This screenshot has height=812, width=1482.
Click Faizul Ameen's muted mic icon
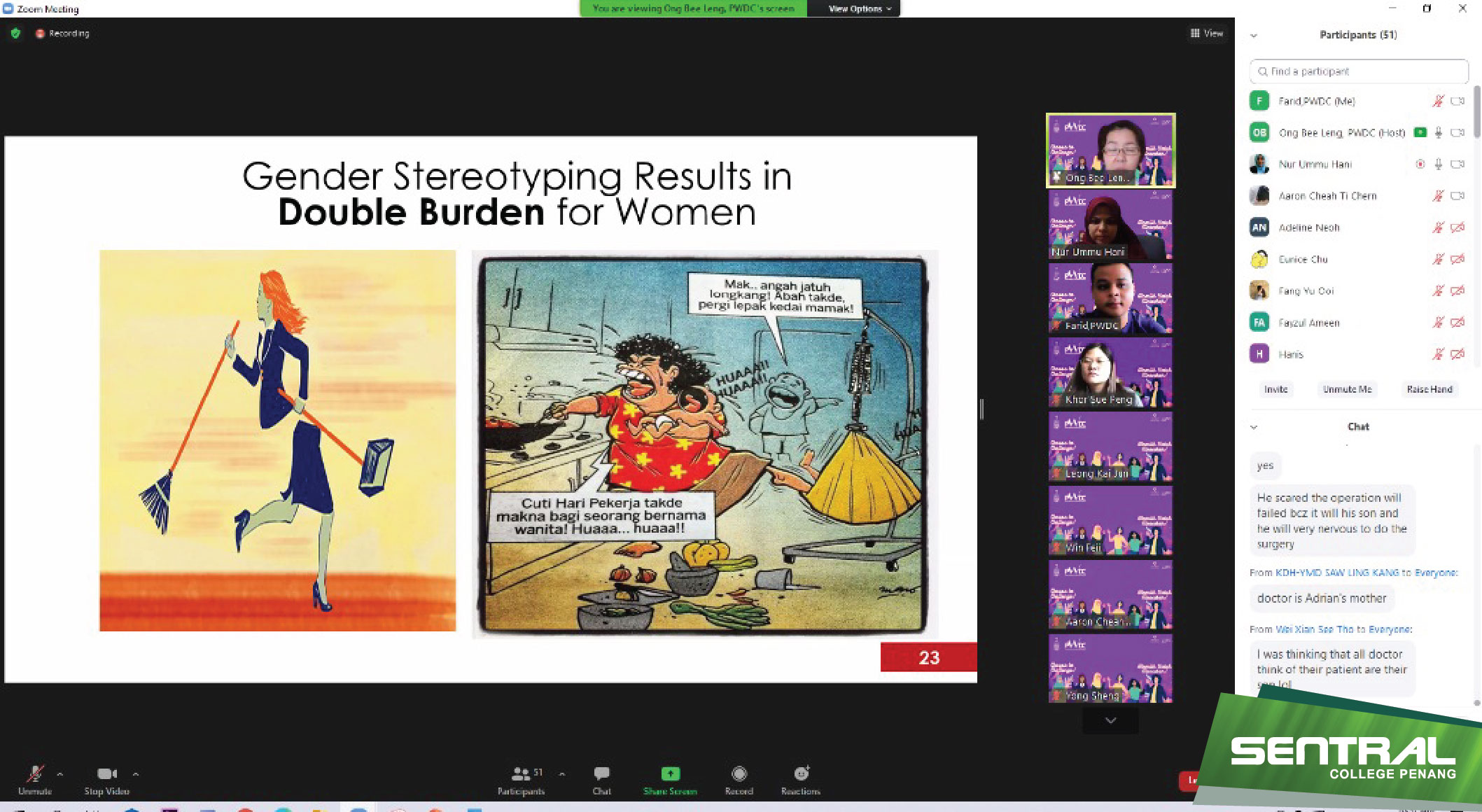coord(1438,322)
